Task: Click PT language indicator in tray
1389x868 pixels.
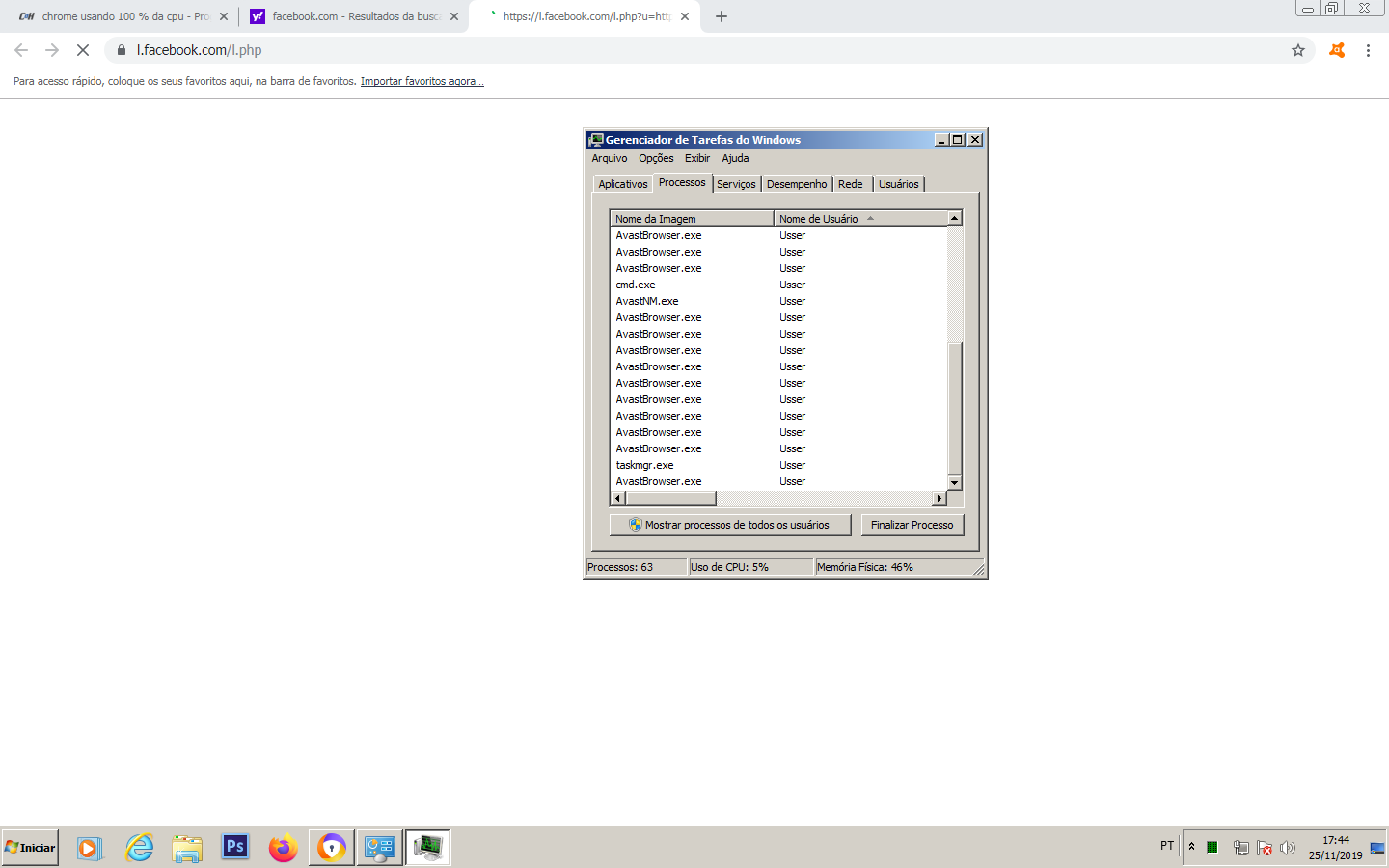Action: point(1167,846)
